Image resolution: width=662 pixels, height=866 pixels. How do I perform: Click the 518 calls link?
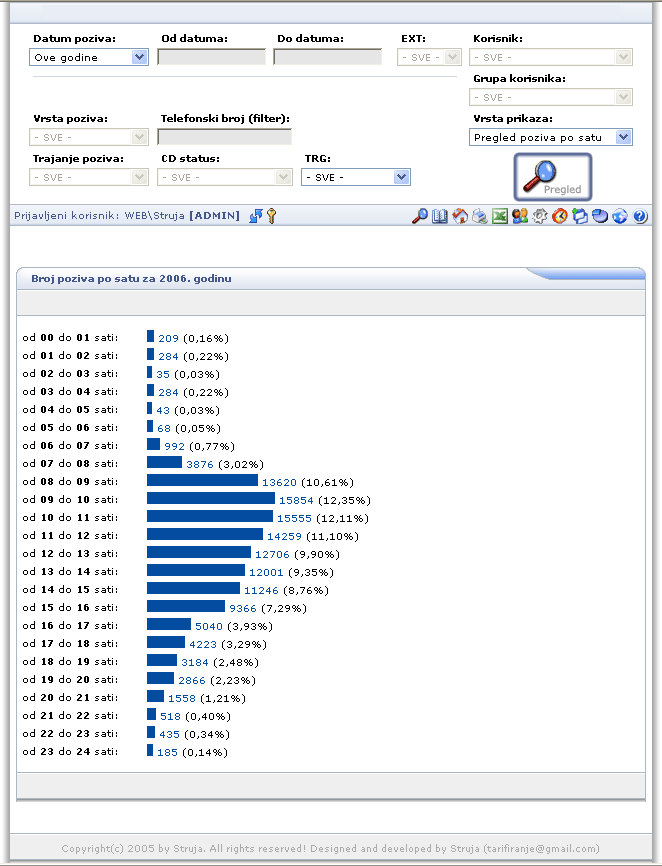click(x=171, y=716)
